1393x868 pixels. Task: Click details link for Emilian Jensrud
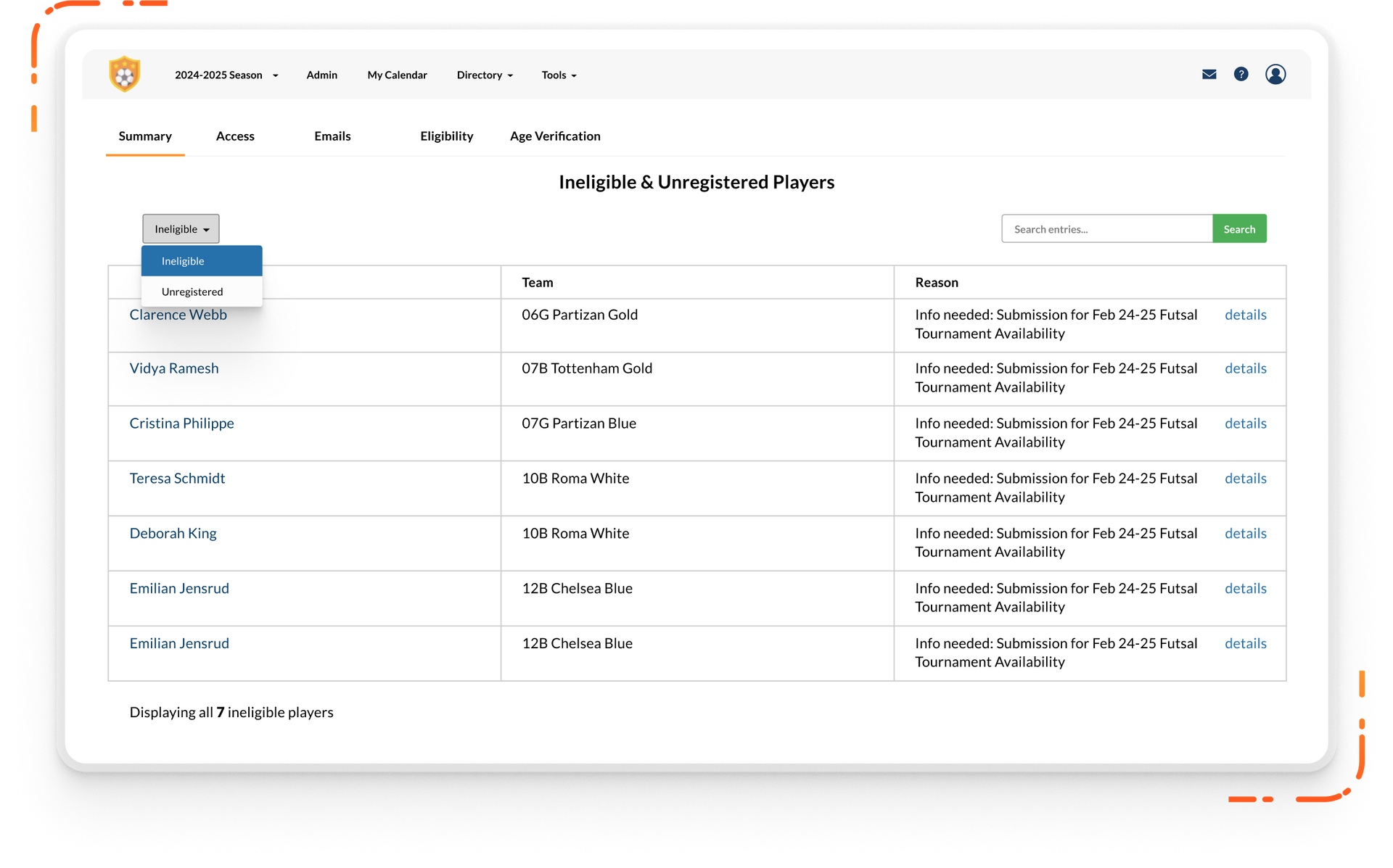(1245, 588)
